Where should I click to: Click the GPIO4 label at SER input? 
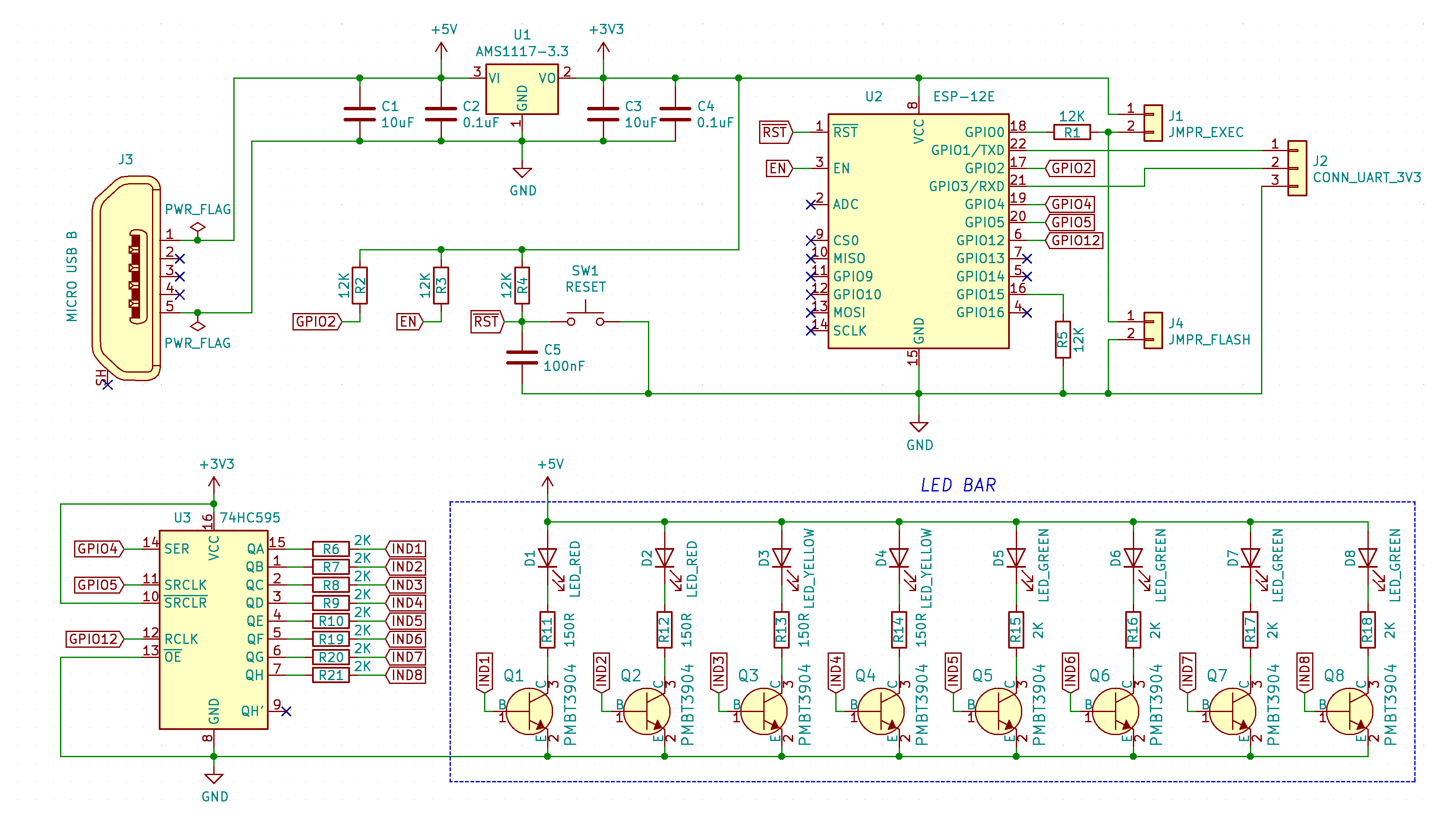coord(100,549)
